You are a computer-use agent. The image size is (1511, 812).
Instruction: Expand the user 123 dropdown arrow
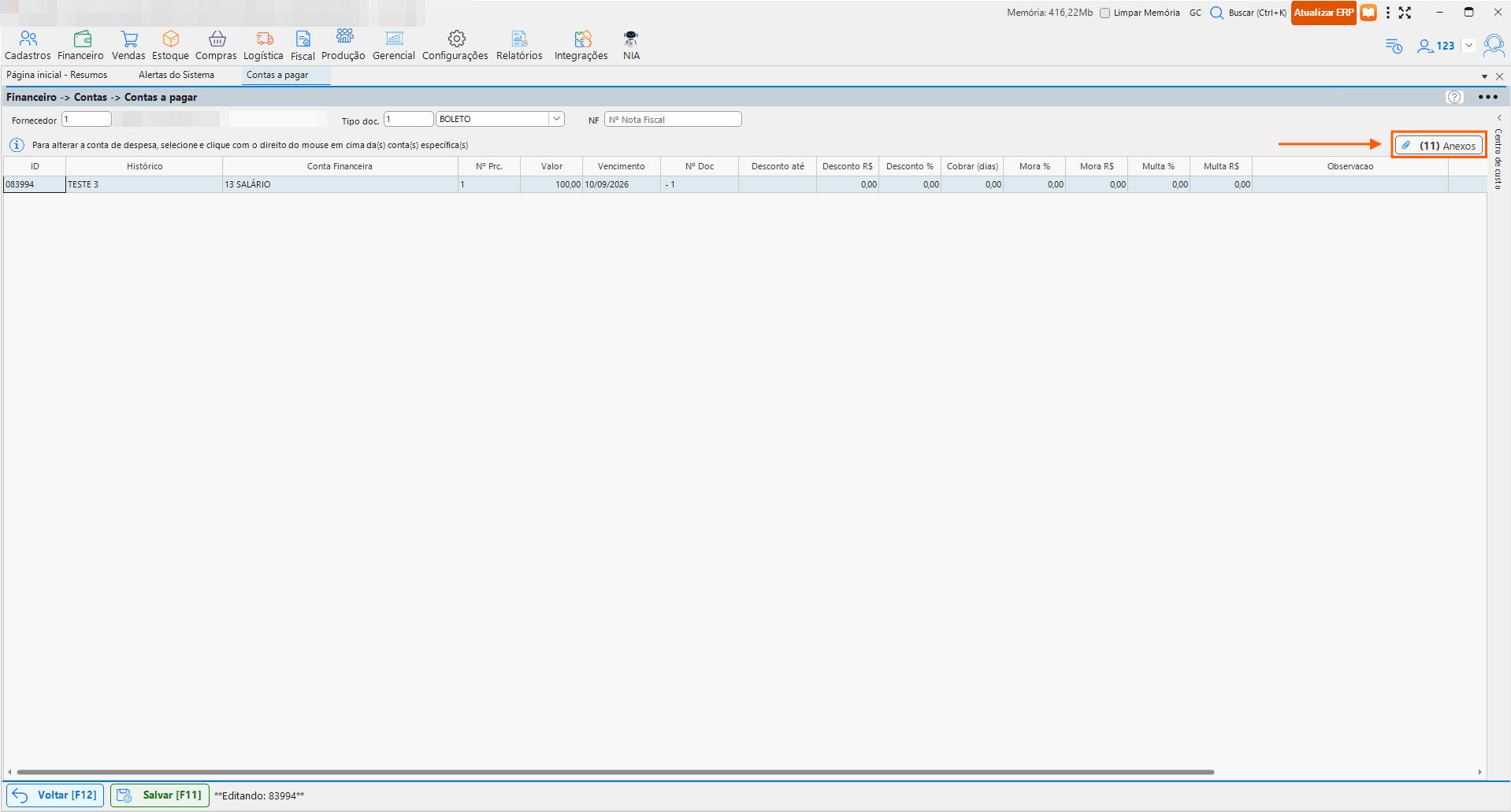pyautogui.click(x=1469, y=46)
